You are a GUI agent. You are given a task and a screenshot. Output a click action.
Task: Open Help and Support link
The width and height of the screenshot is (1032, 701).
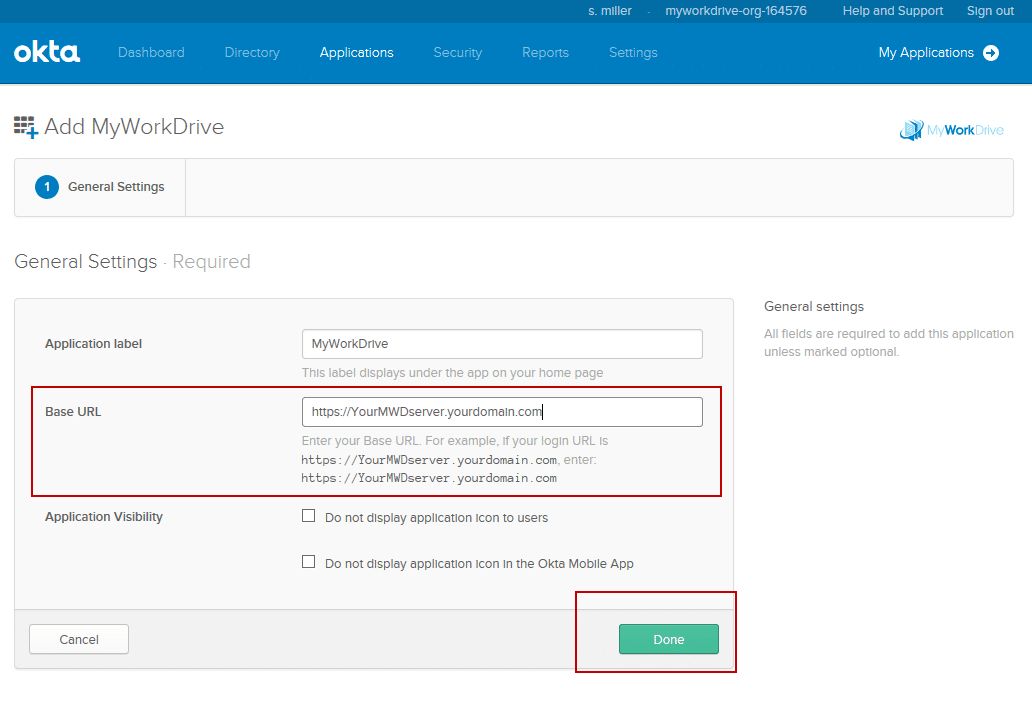click(892, 11)
